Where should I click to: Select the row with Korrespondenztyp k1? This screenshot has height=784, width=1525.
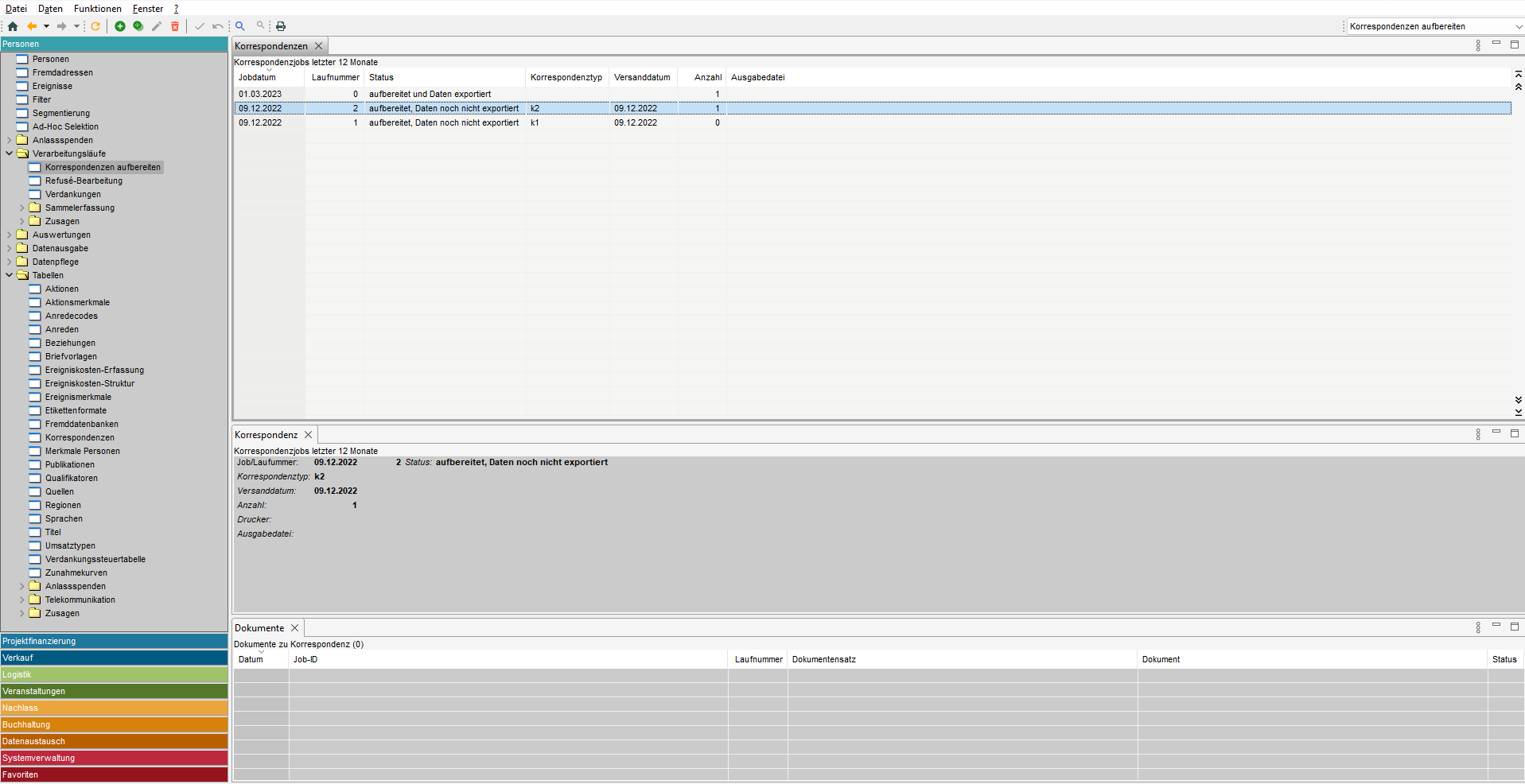pos(535,122)
